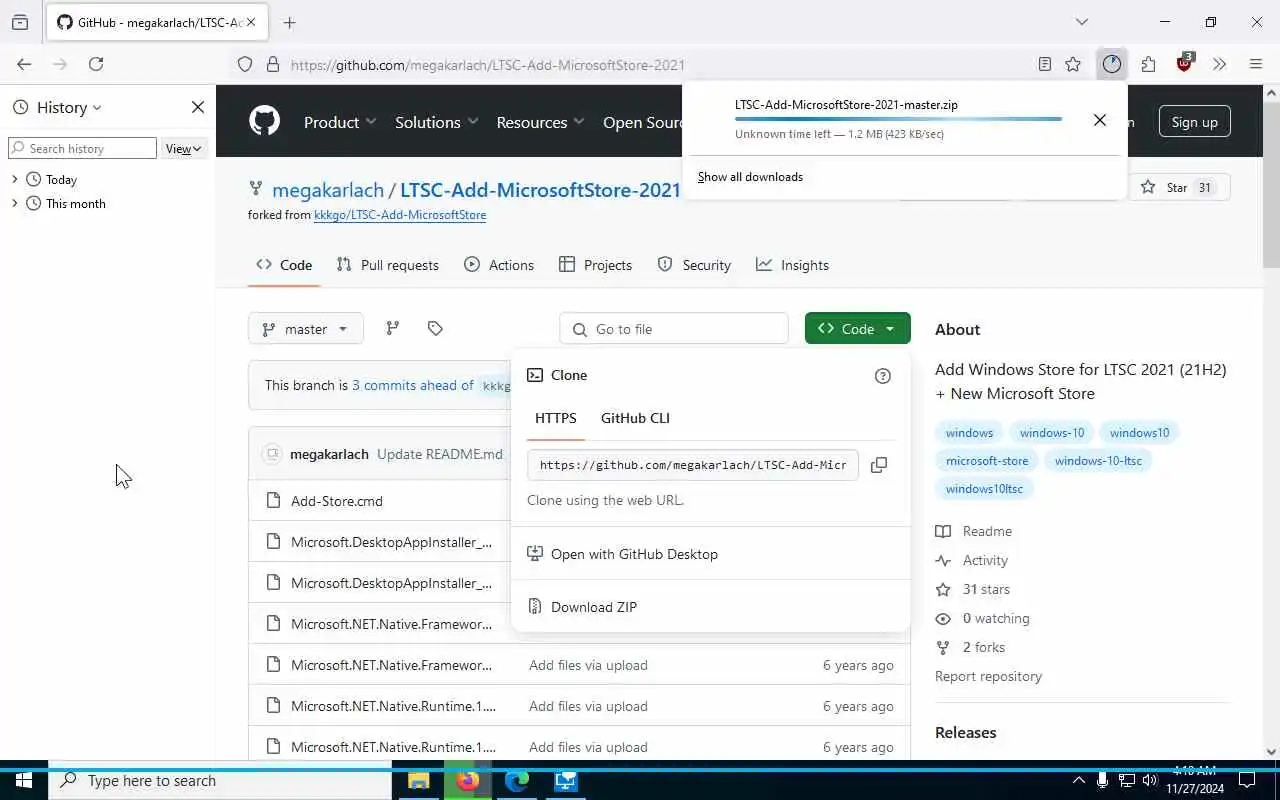Open Windows Start menu
The width and height of the screenshot is (1280, 800).
24,781
